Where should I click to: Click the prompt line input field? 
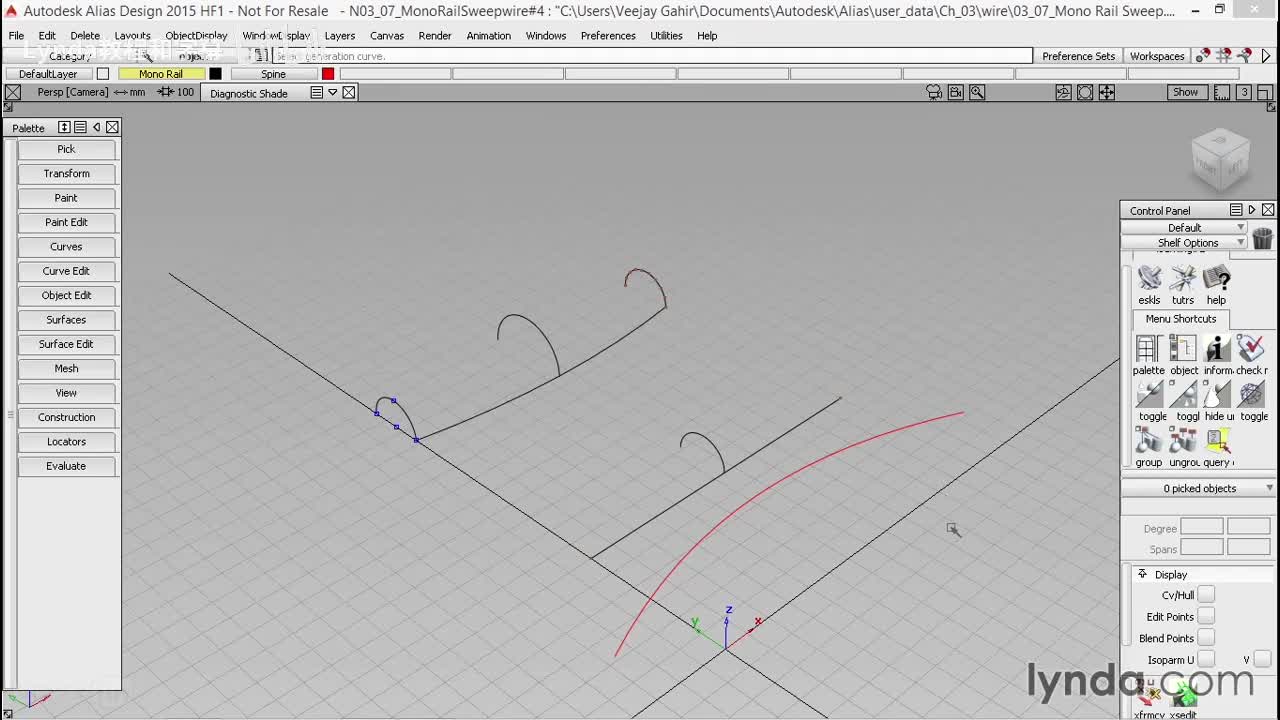tap(652, 56)
